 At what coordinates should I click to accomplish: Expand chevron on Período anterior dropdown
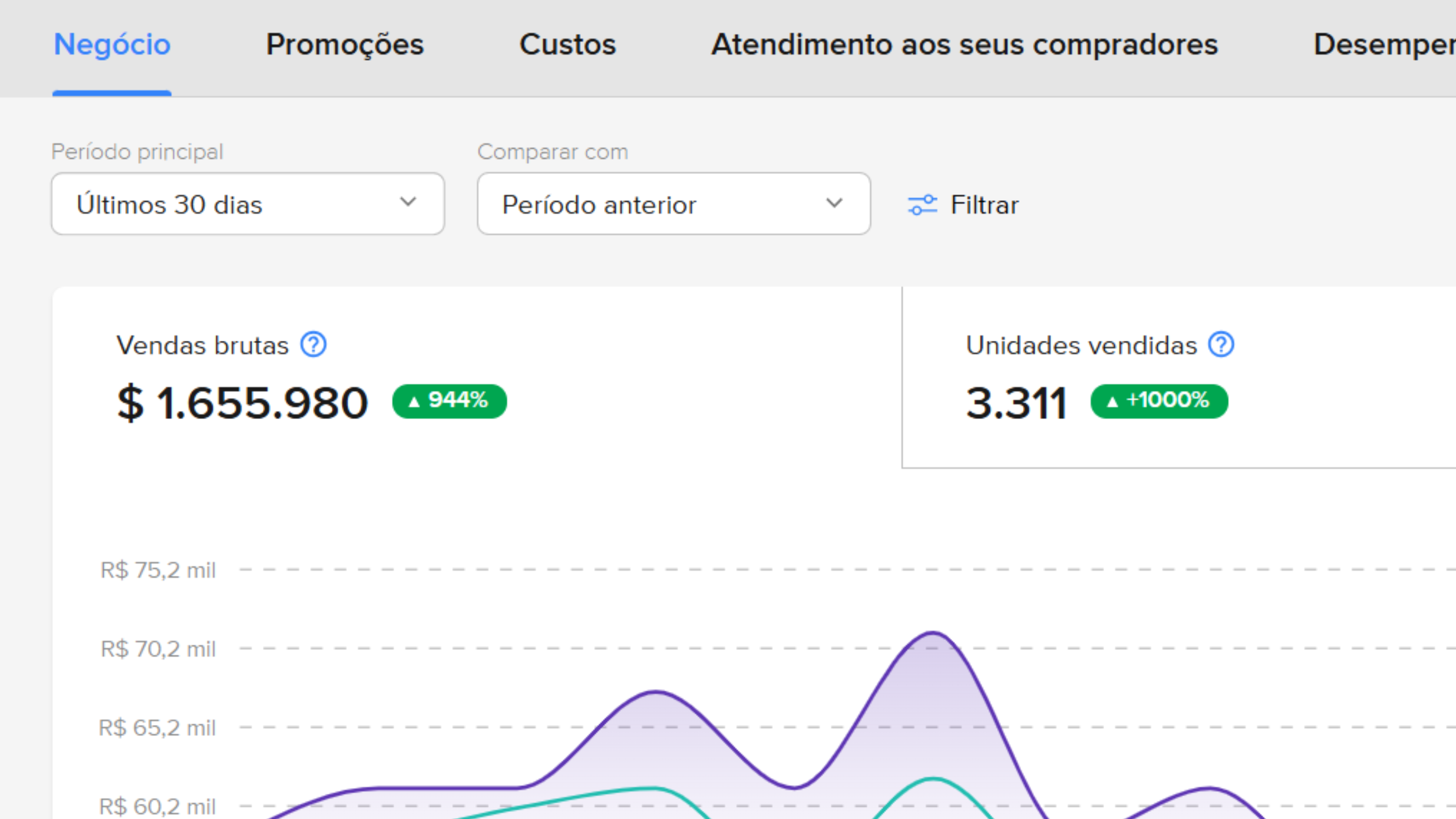[834, 203]
